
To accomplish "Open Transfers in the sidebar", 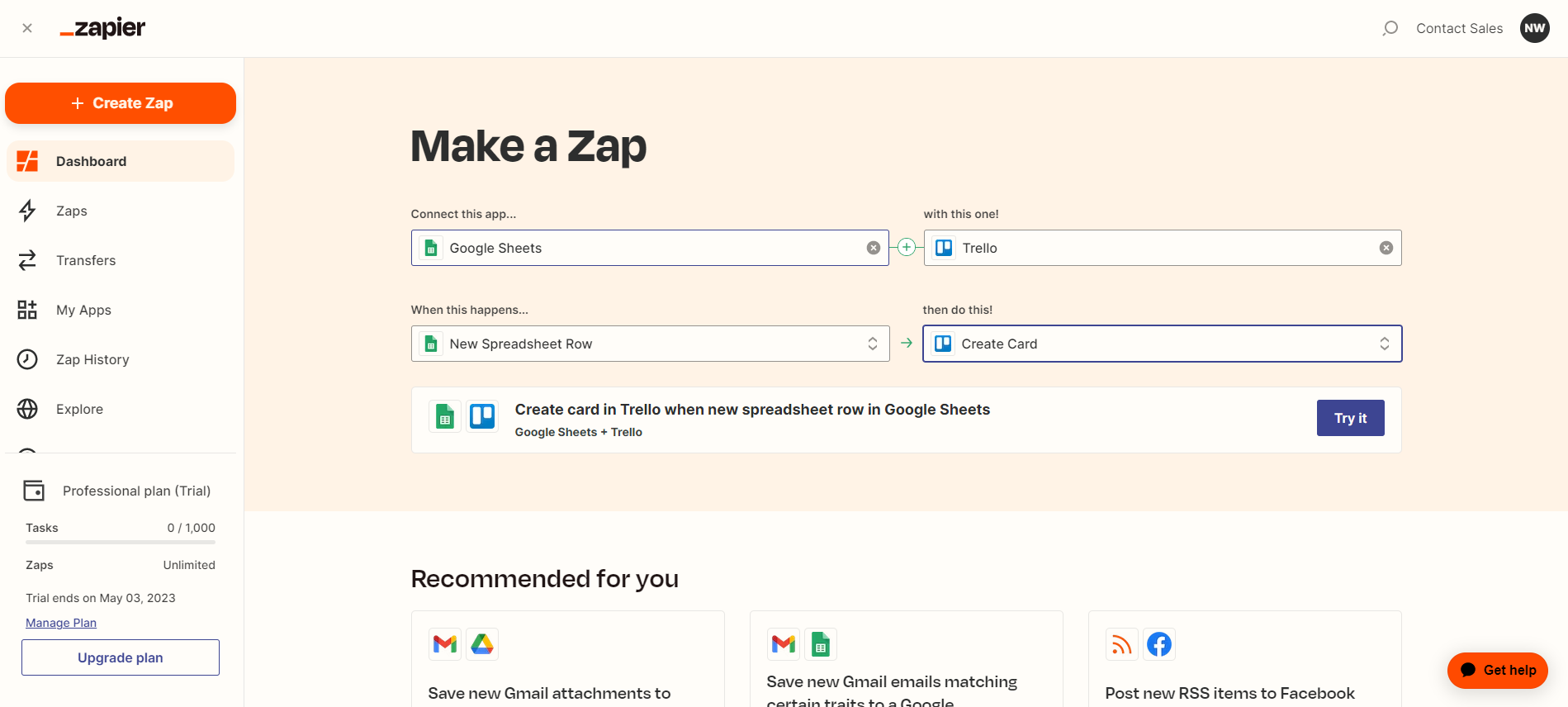I will click(x=121, y=260).
